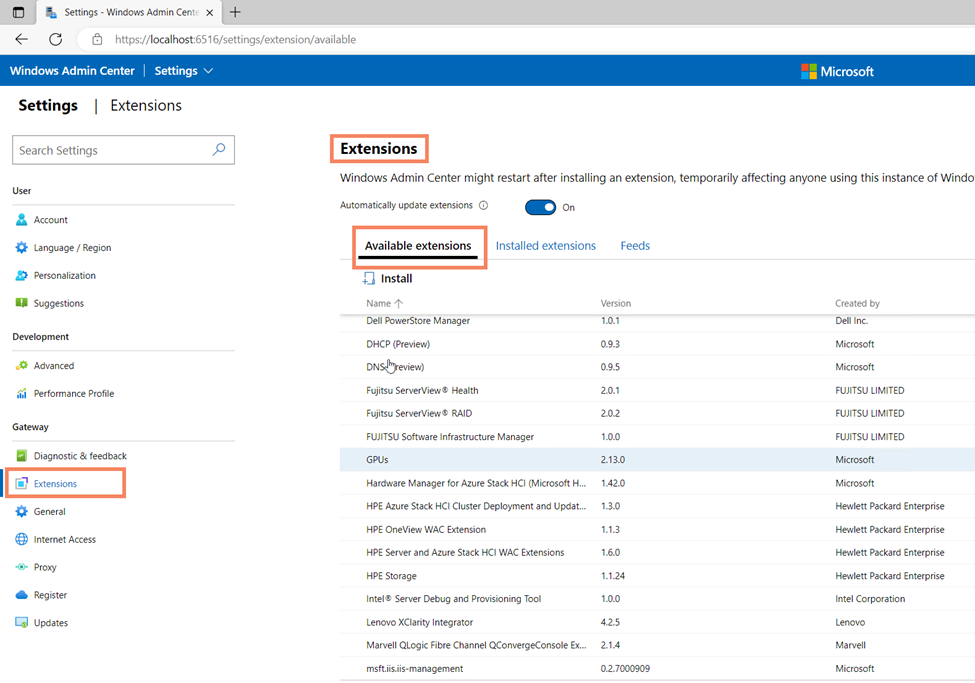Screen dimensions: 975x683
Task: Click the Install button label
Action: [x=396, y=279]
